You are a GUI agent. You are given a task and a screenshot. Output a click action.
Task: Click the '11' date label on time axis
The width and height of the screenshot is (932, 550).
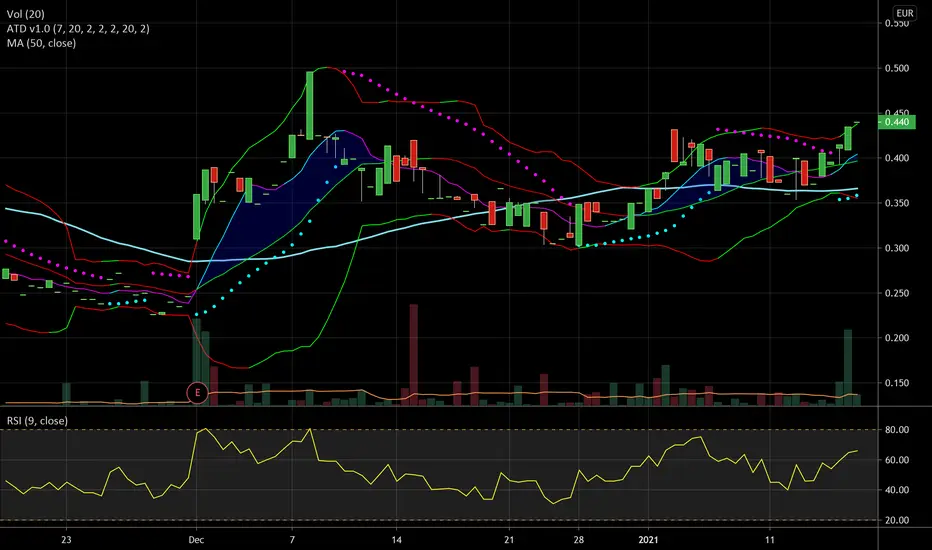770,540
